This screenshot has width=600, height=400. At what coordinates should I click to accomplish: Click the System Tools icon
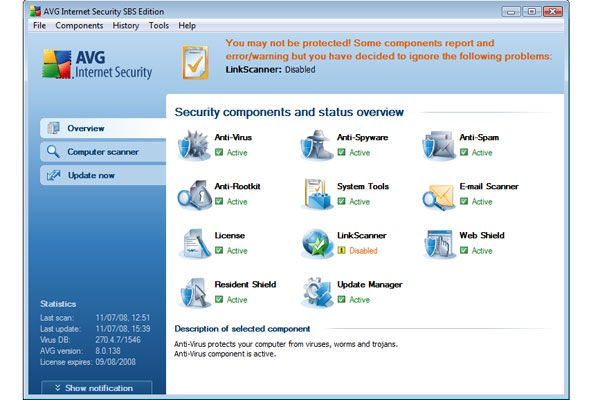[x=317, y=194]
